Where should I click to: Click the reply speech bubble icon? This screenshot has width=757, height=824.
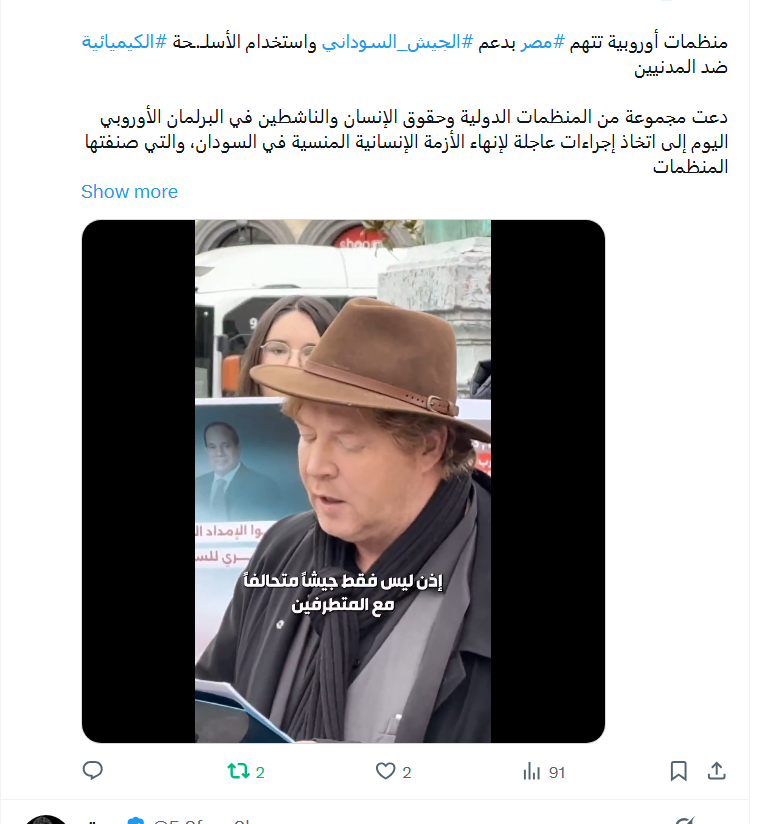92,771
